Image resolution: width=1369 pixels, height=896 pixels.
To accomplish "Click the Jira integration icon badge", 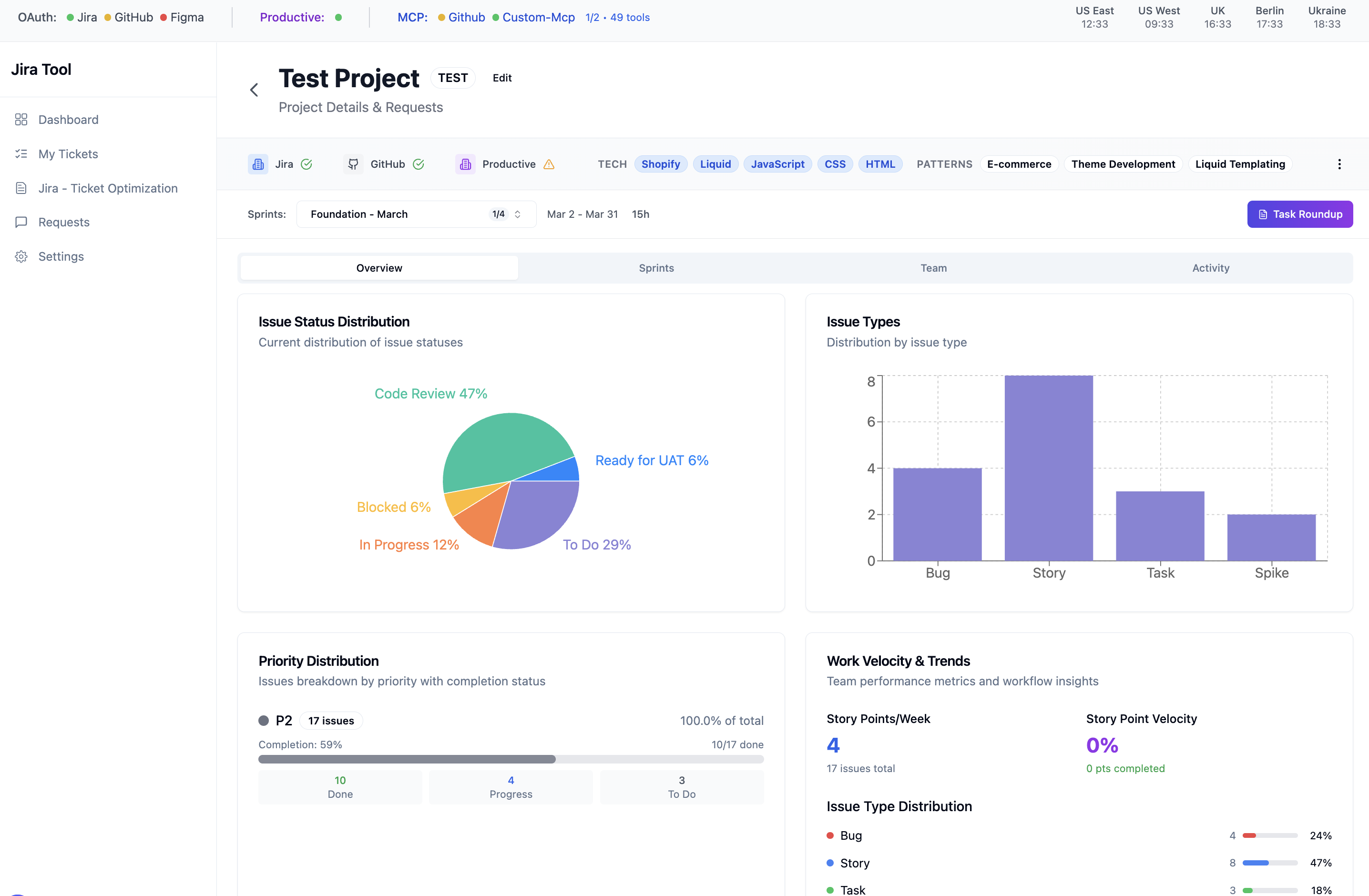I will point(258,164).
